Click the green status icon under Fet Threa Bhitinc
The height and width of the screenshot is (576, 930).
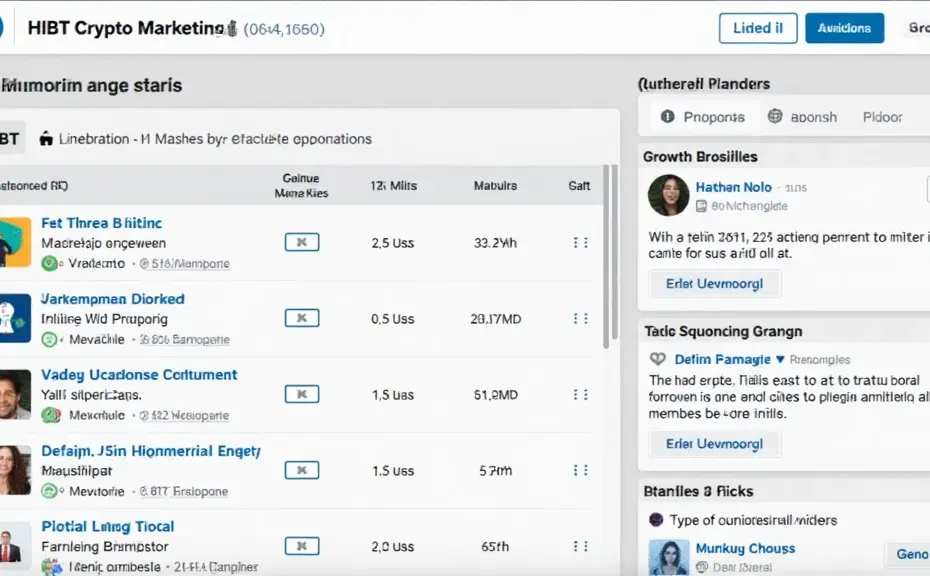50,263
